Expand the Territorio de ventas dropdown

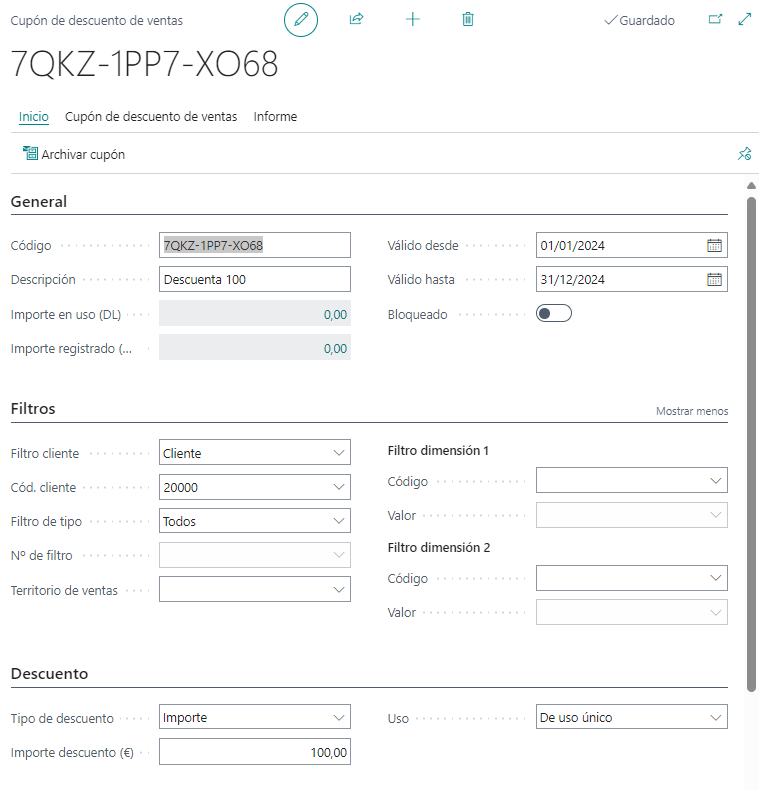[254, 589]
